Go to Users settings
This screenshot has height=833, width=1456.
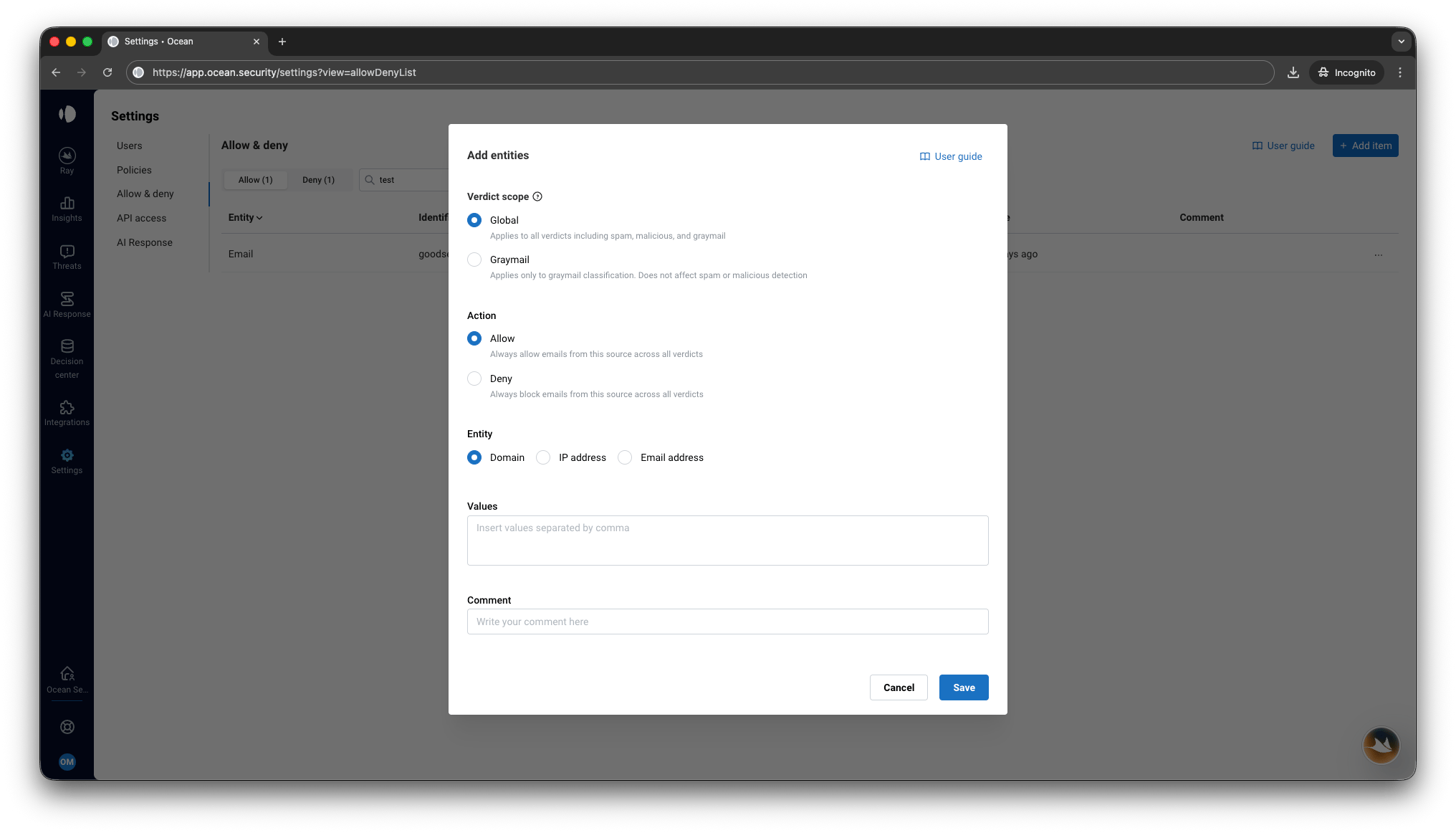130,146
